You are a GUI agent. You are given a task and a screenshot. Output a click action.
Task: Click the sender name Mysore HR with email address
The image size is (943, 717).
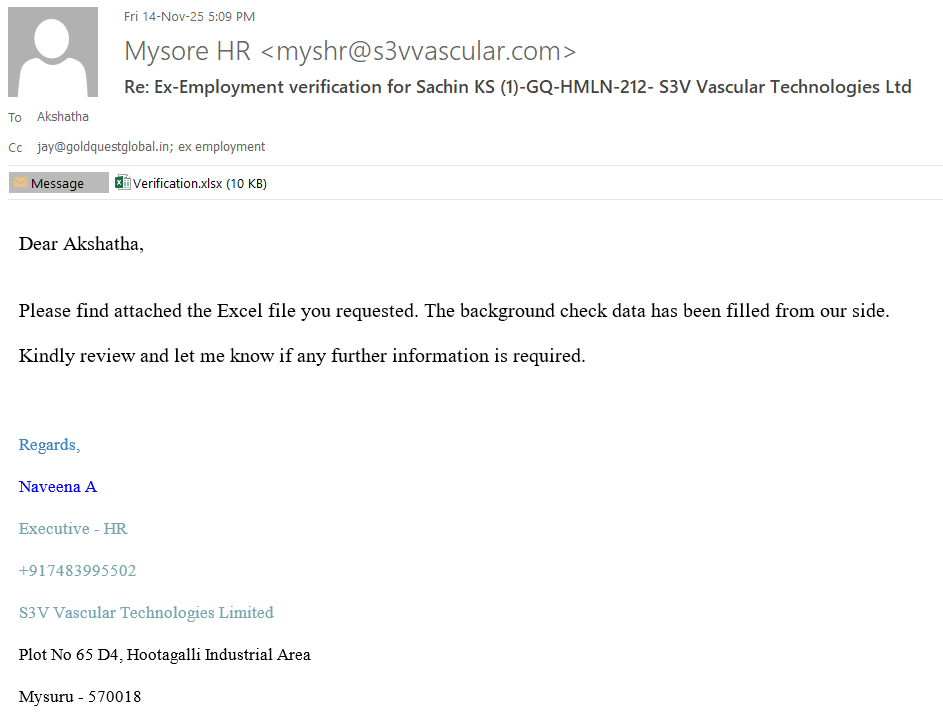click(x=350, y=51)
